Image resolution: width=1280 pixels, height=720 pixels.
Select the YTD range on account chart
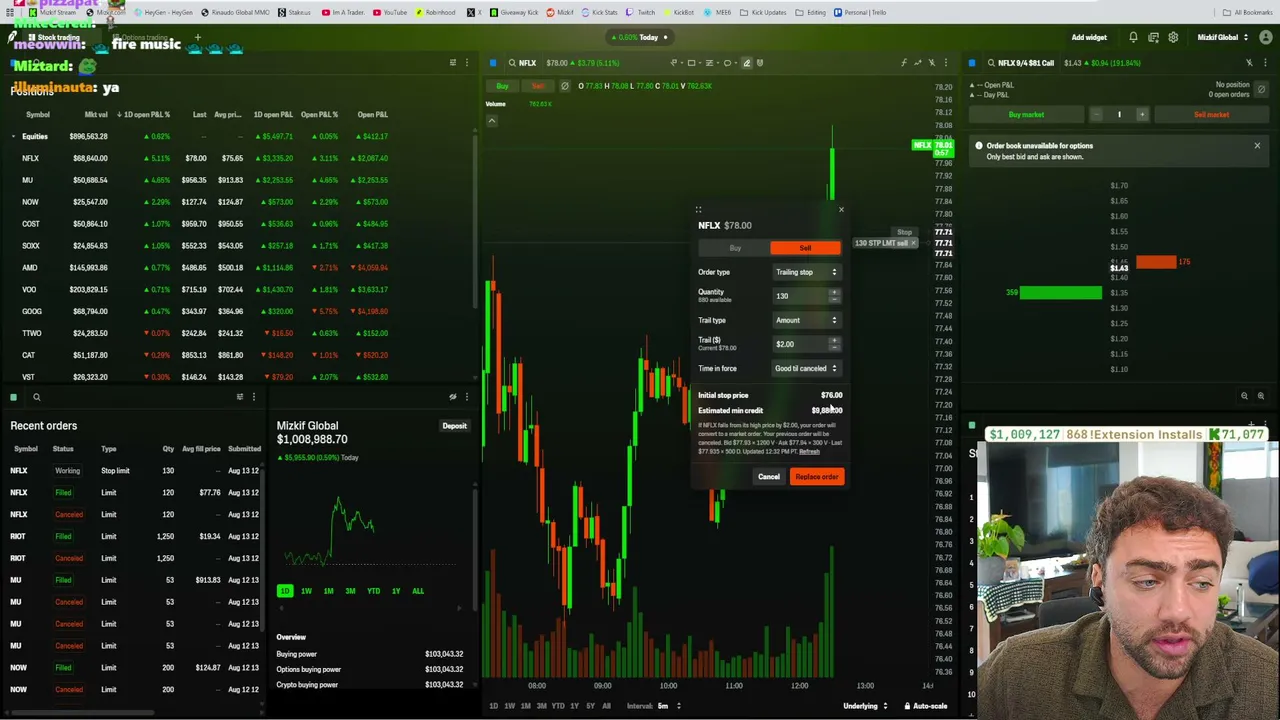pos(373,591)
